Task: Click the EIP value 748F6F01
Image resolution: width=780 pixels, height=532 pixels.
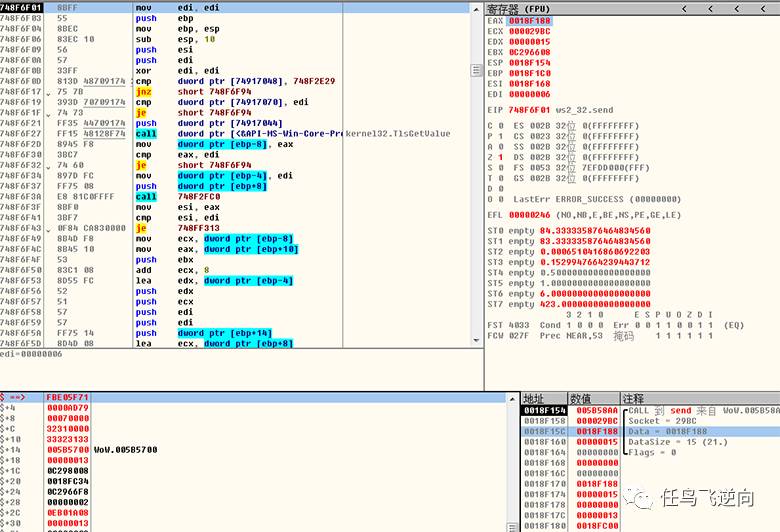Action: click(529, 110)
